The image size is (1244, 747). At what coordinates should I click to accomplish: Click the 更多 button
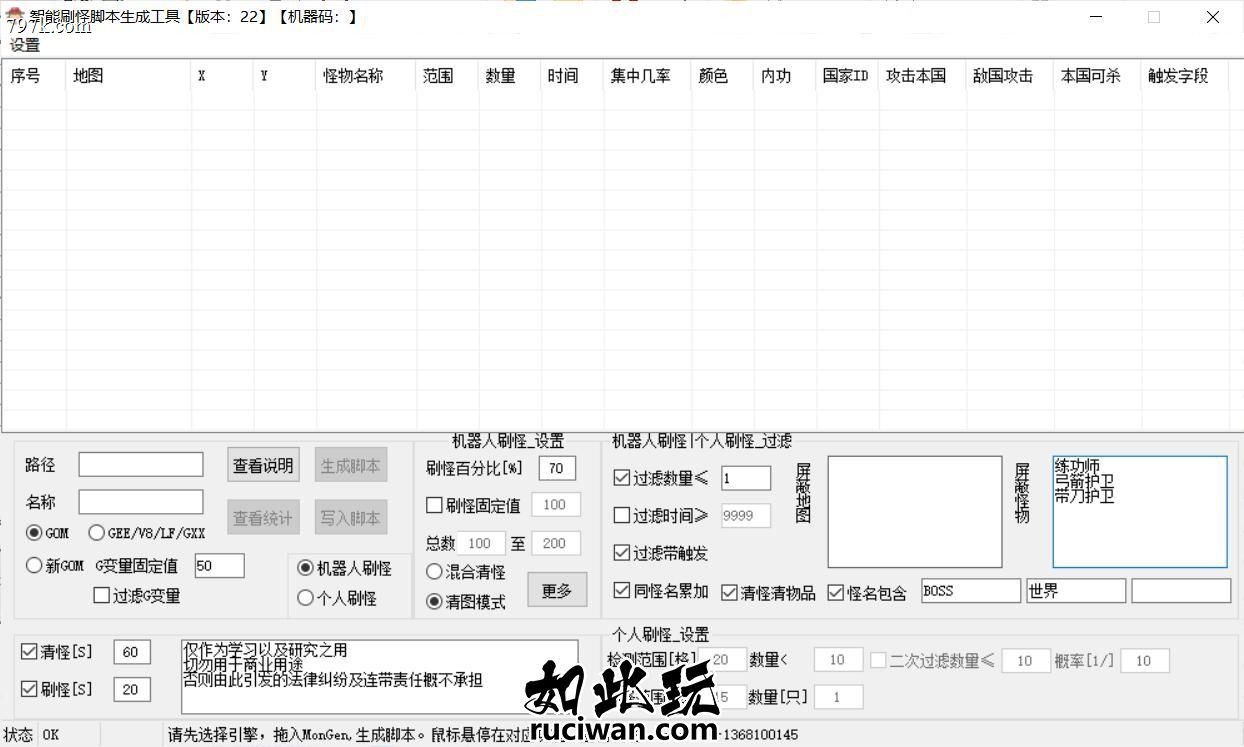557,590
